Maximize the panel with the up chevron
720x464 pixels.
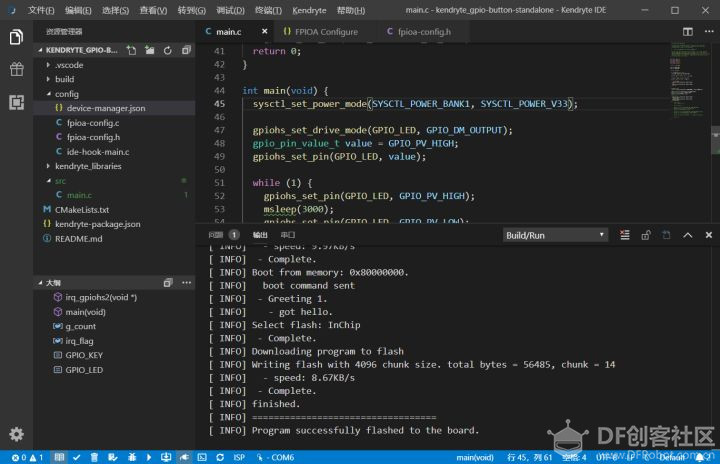coord(687,235)
